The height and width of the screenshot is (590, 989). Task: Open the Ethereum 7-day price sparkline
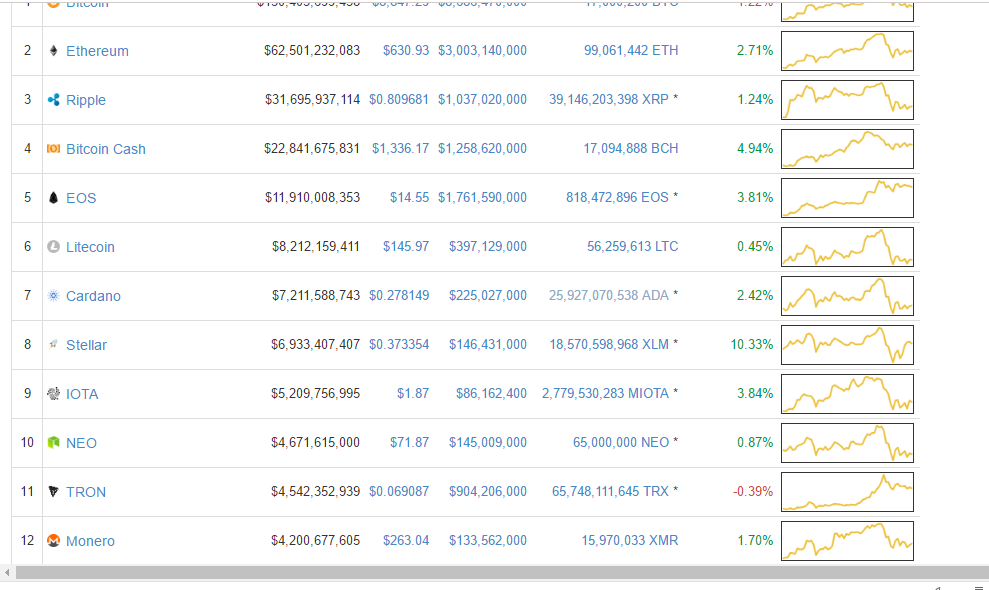847,51
